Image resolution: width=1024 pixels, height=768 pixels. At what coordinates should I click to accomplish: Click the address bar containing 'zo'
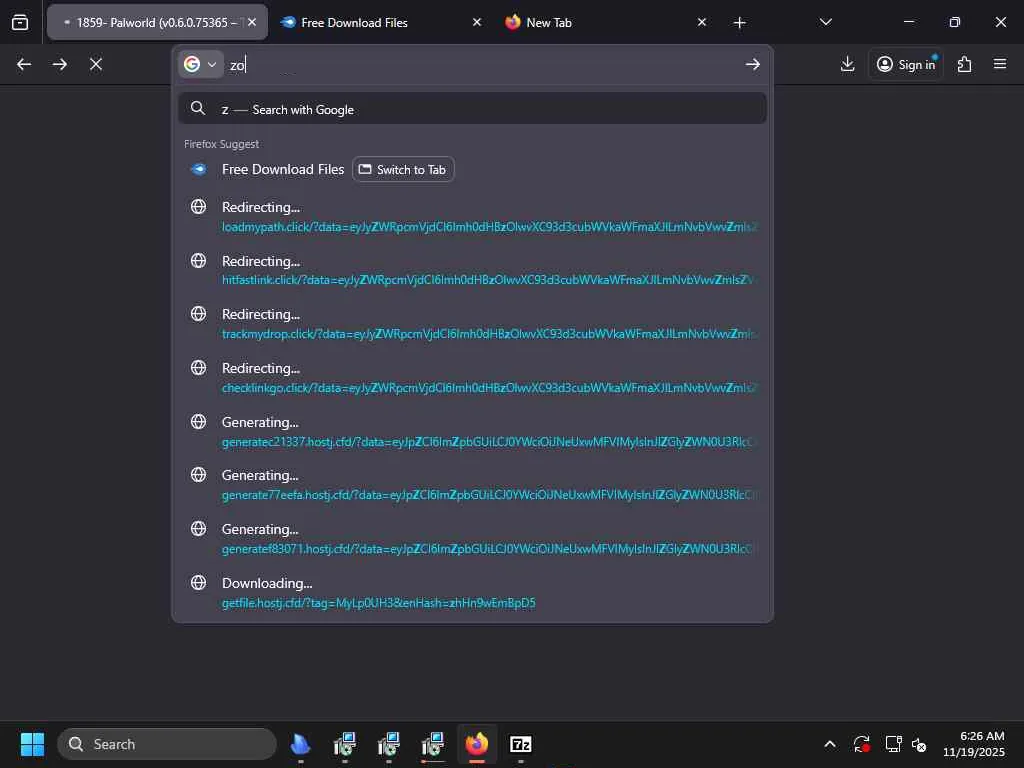point(483,65)
